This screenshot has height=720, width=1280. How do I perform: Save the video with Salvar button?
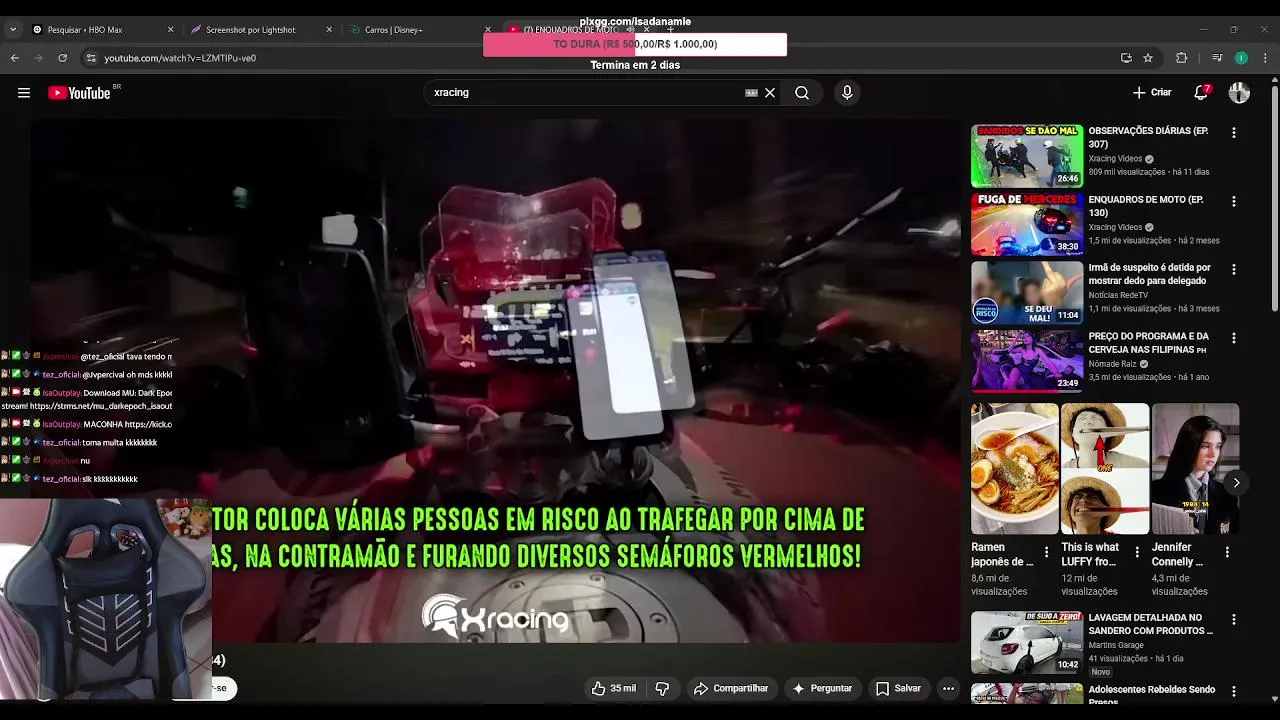click(x=898, y=688)
